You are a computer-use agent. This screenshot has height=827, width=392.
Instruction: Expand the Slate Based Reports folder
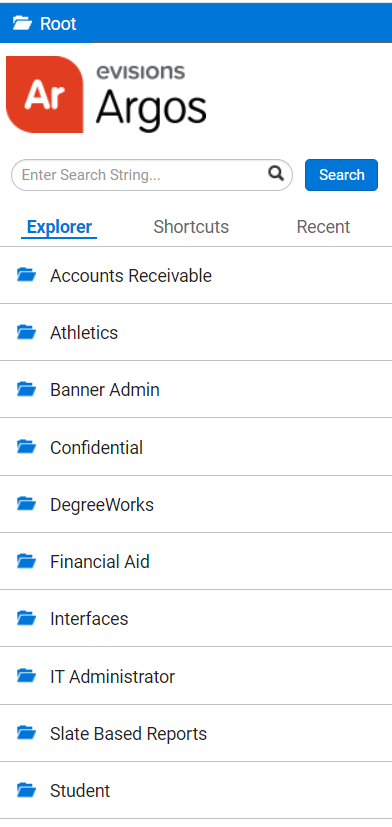pyautogui.click(x=196, y=733)
